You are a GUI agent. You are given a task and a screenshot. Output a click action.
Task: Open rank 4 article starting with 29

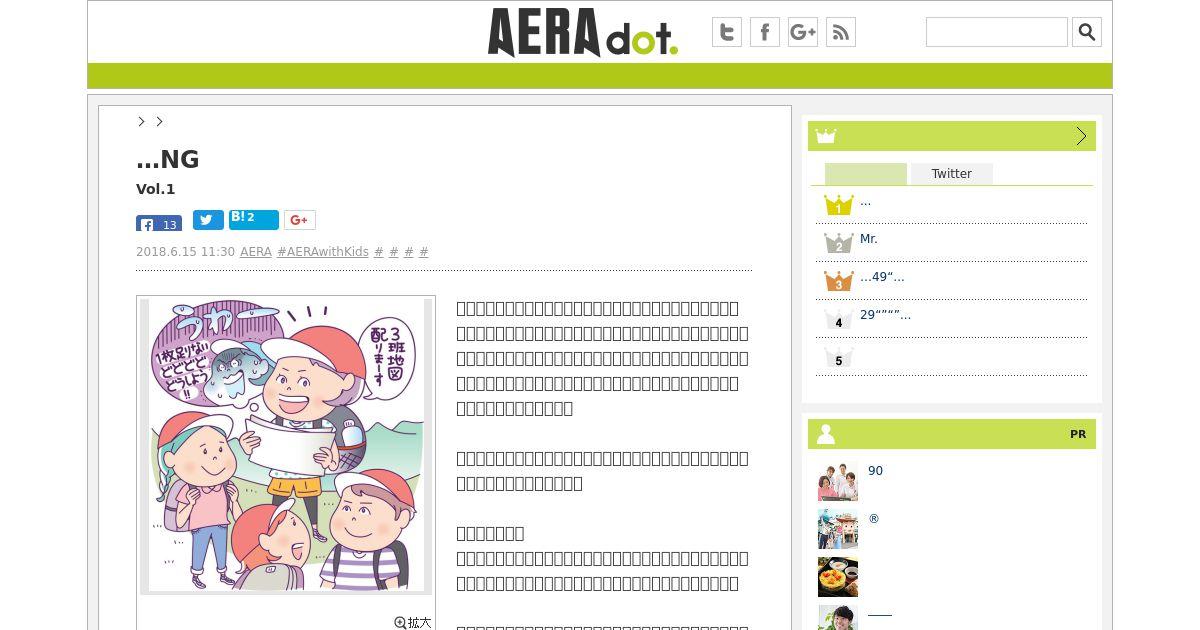point(885,315)
